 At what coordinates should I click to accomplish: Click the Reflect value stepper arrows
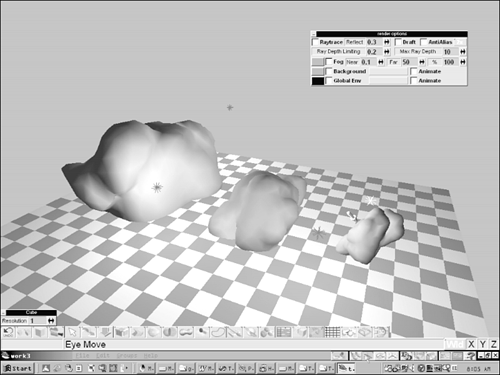(387, 42)
